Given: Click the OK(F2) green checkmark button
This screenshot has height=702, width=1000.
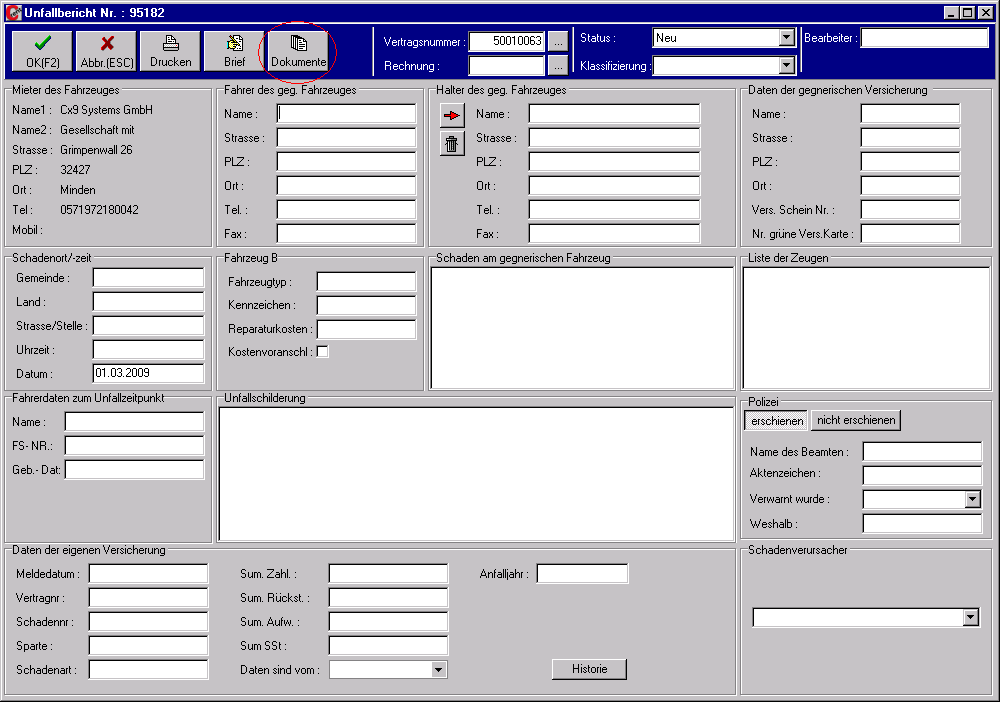Looking at the screenshot, I should pyautogui.click(x=43, y=50).
